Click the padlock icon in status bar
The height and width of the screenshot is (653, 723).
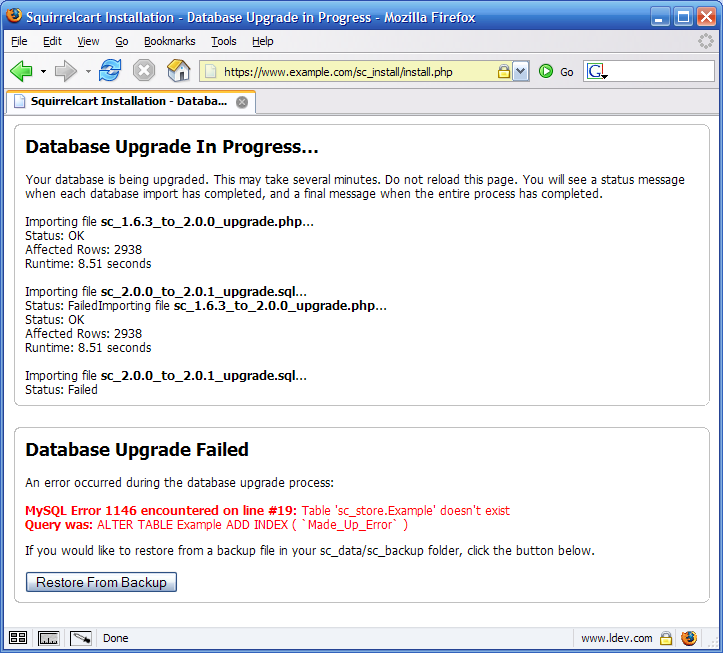point(666,638)
